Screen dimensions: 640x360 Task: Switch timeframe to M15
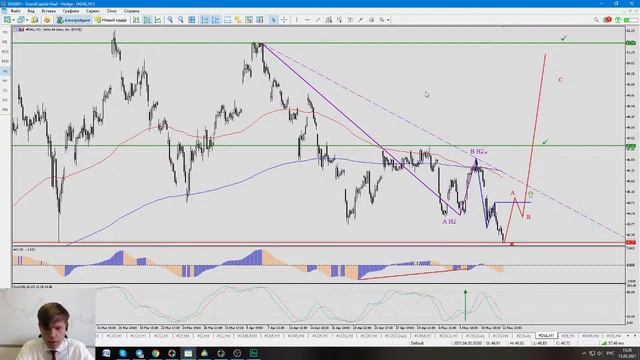pos(5,51)
